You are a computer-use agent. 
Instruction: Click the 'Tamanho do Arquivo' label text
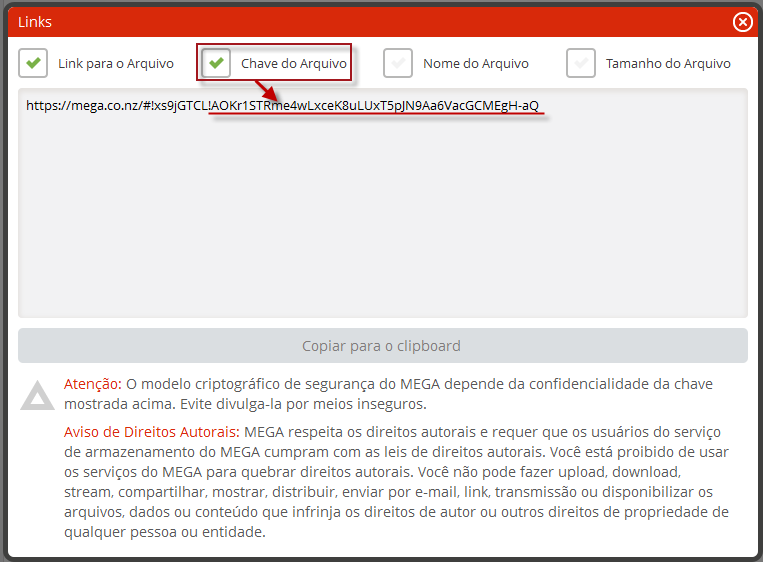(667, 64)
